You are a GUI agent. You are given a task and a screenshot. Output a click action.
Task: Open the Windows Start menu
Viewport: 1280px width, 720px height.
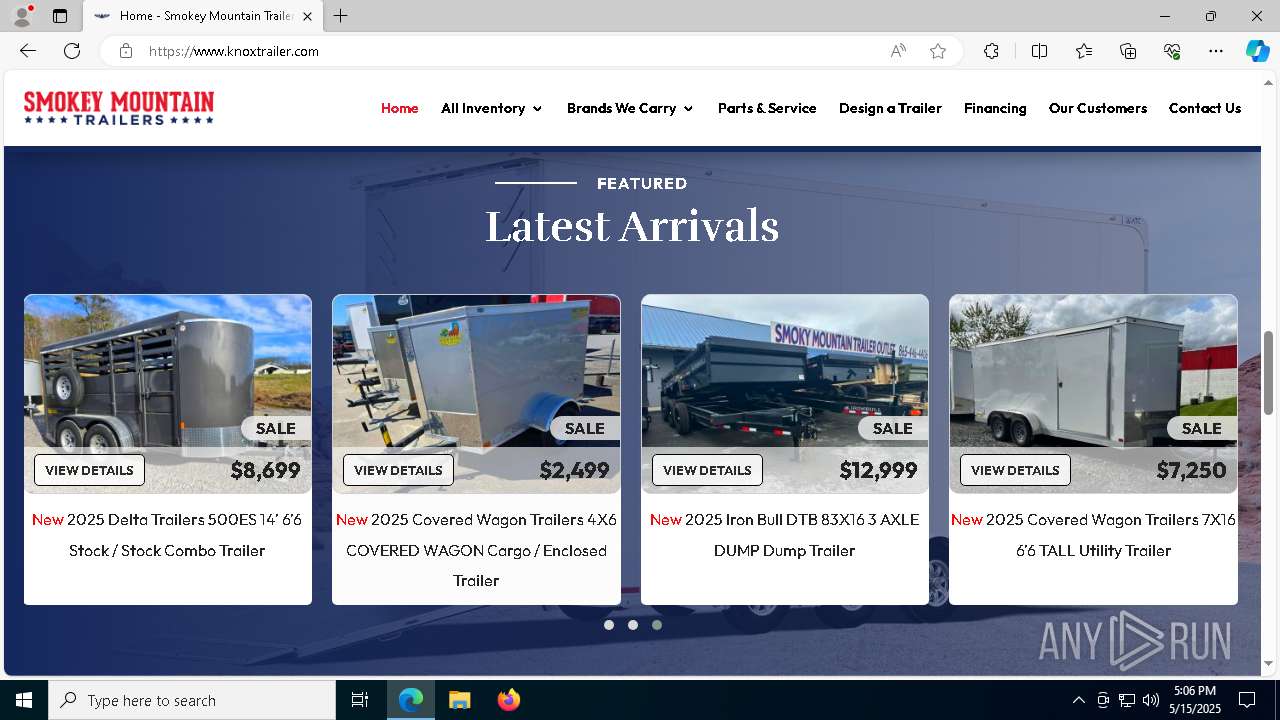pos(24,700)
